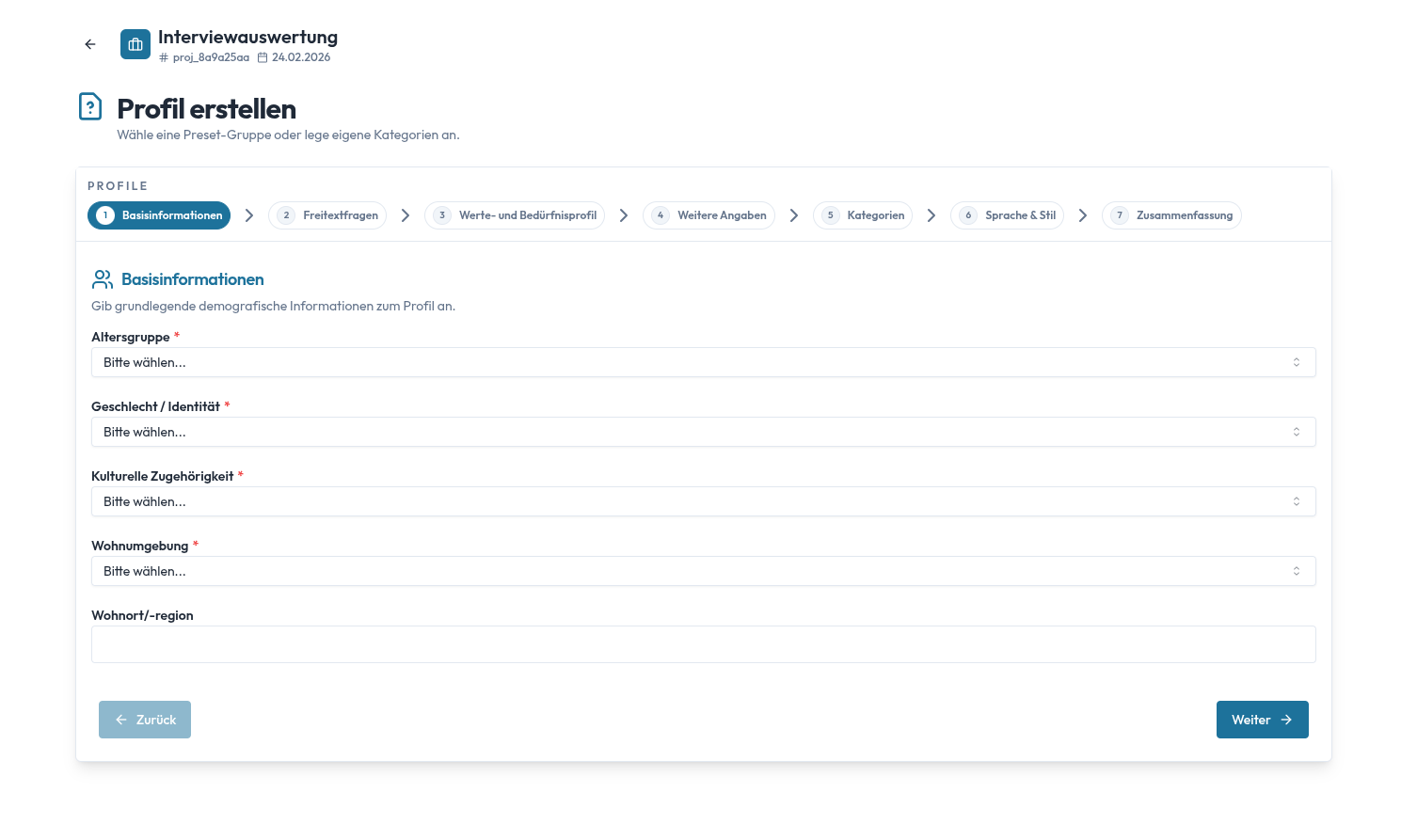Open the Kulturelle Zugehörigkeit dropdown
This screenshot has width=1401, height=840.
coord(703,501)
